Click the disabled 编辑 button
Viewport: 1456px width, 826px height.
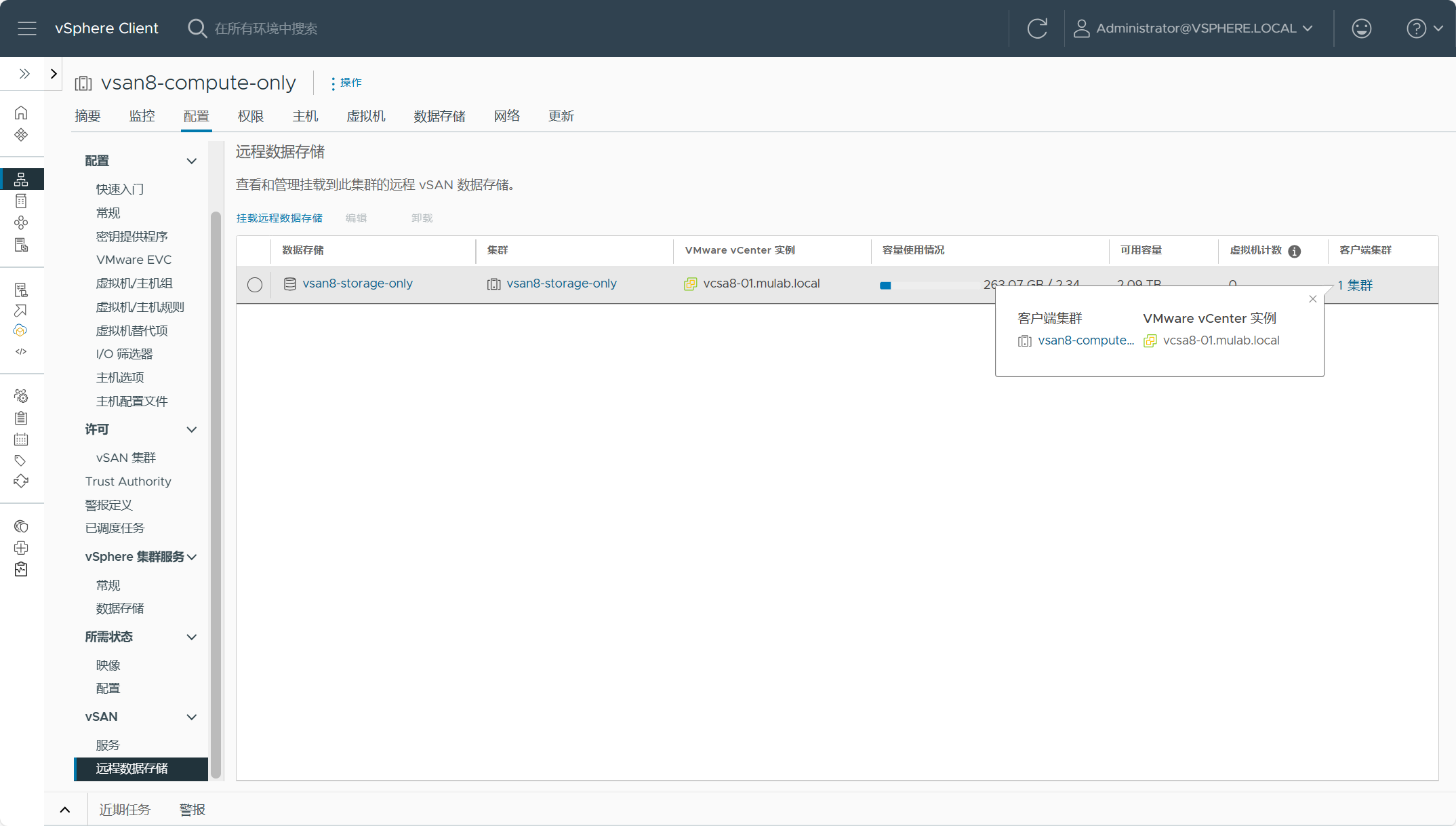[356, 218]
